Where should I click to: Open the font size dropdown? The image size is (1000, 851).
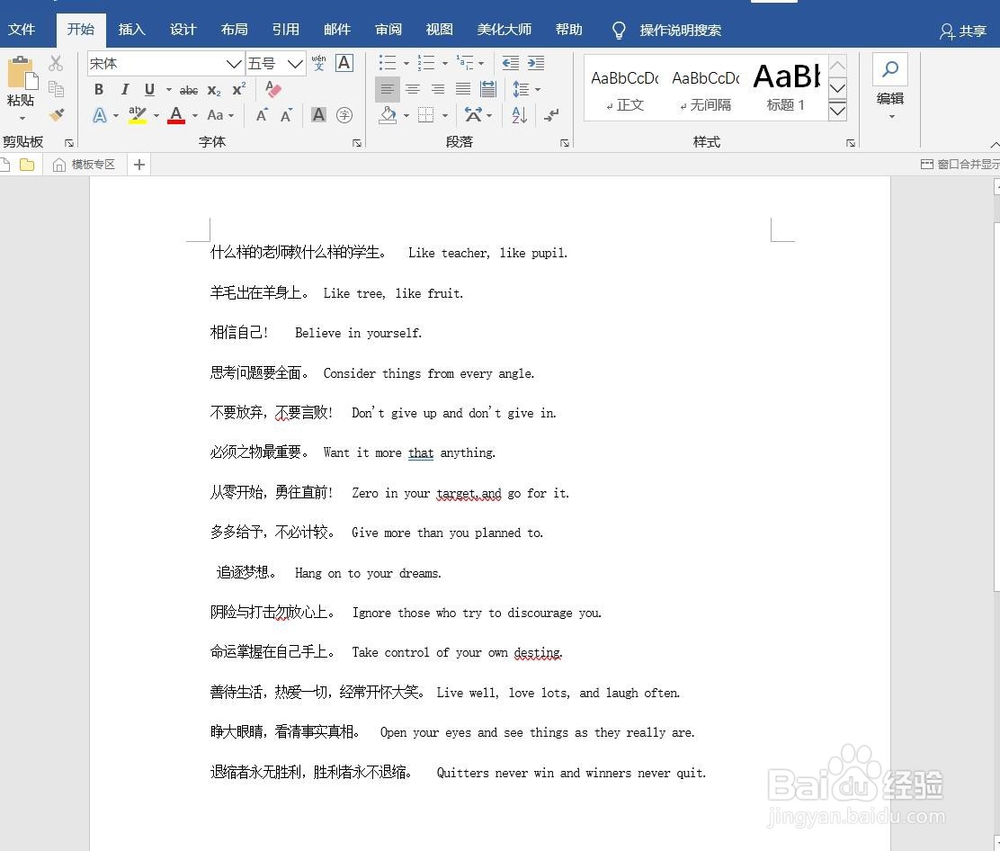click(293, 62)
